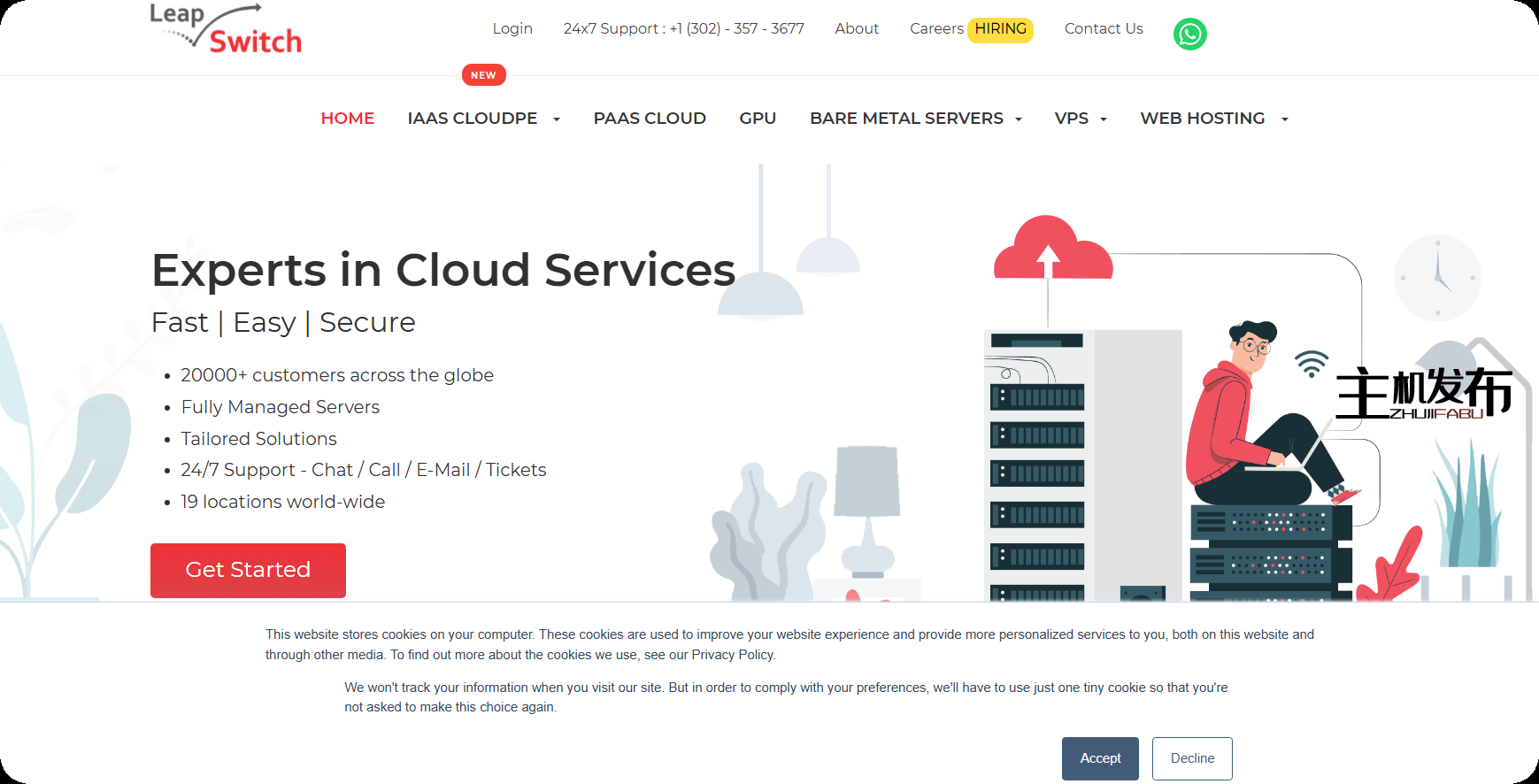Visit the About page link
The image size is (1539, 784).
point(857,29)
